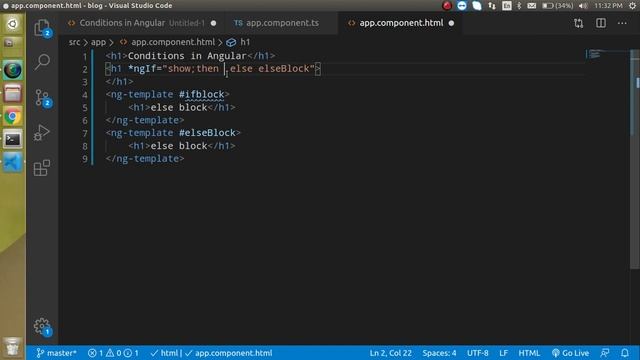
Task: Open the Bluetooth indicator in top bar
Action: [519, 5]
